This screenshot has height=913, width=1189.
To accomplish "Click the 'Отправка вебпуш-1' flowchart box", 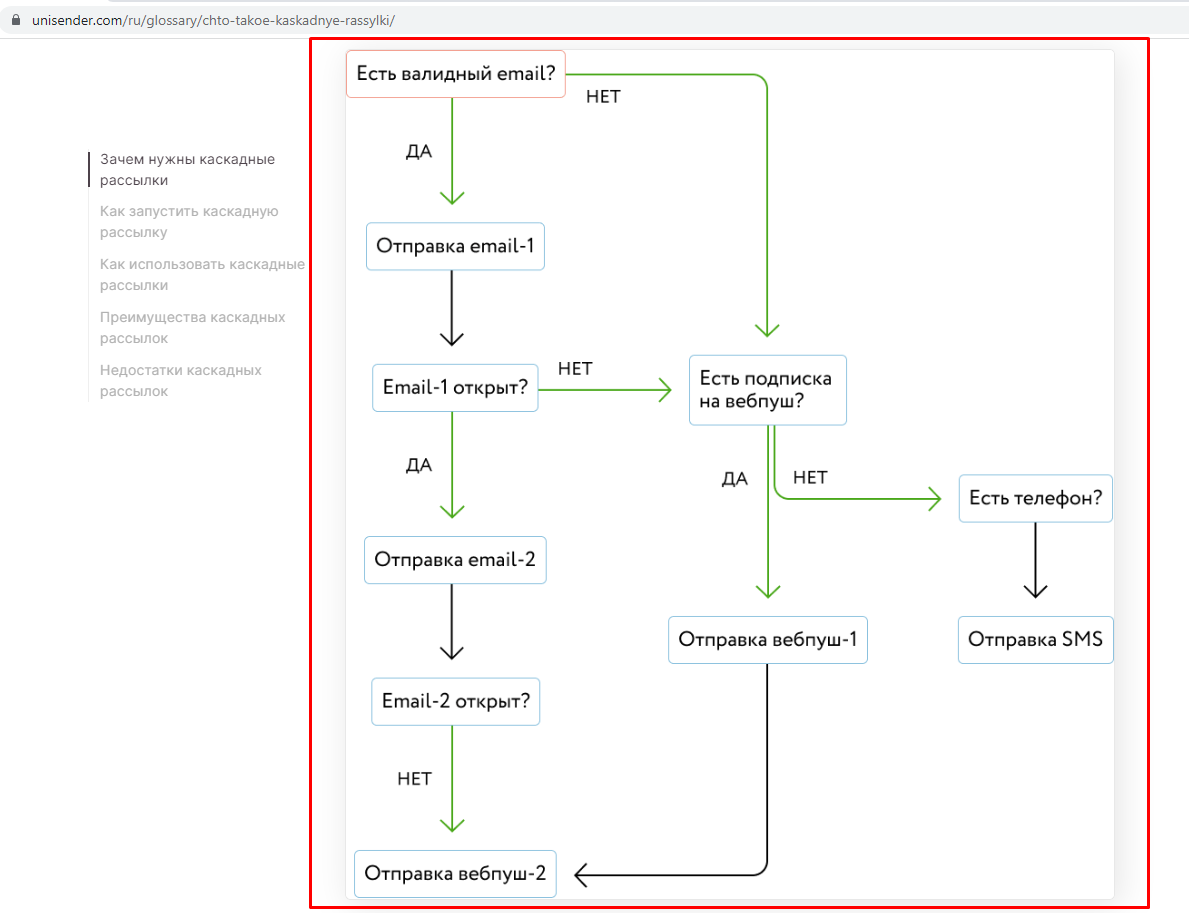I will coord(767,639).
